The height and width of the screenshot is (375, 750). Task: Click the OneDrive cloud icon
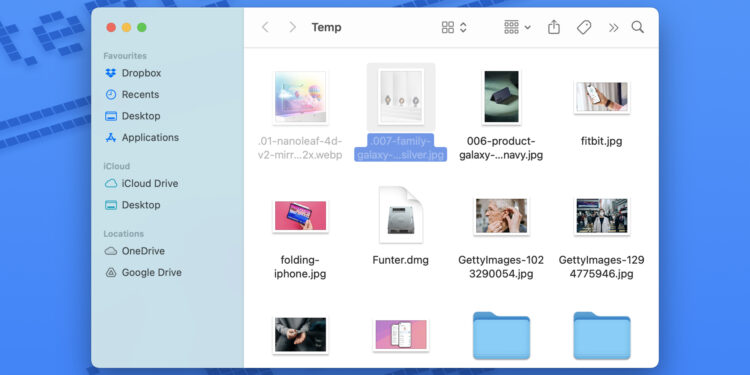tap(110, 251)
